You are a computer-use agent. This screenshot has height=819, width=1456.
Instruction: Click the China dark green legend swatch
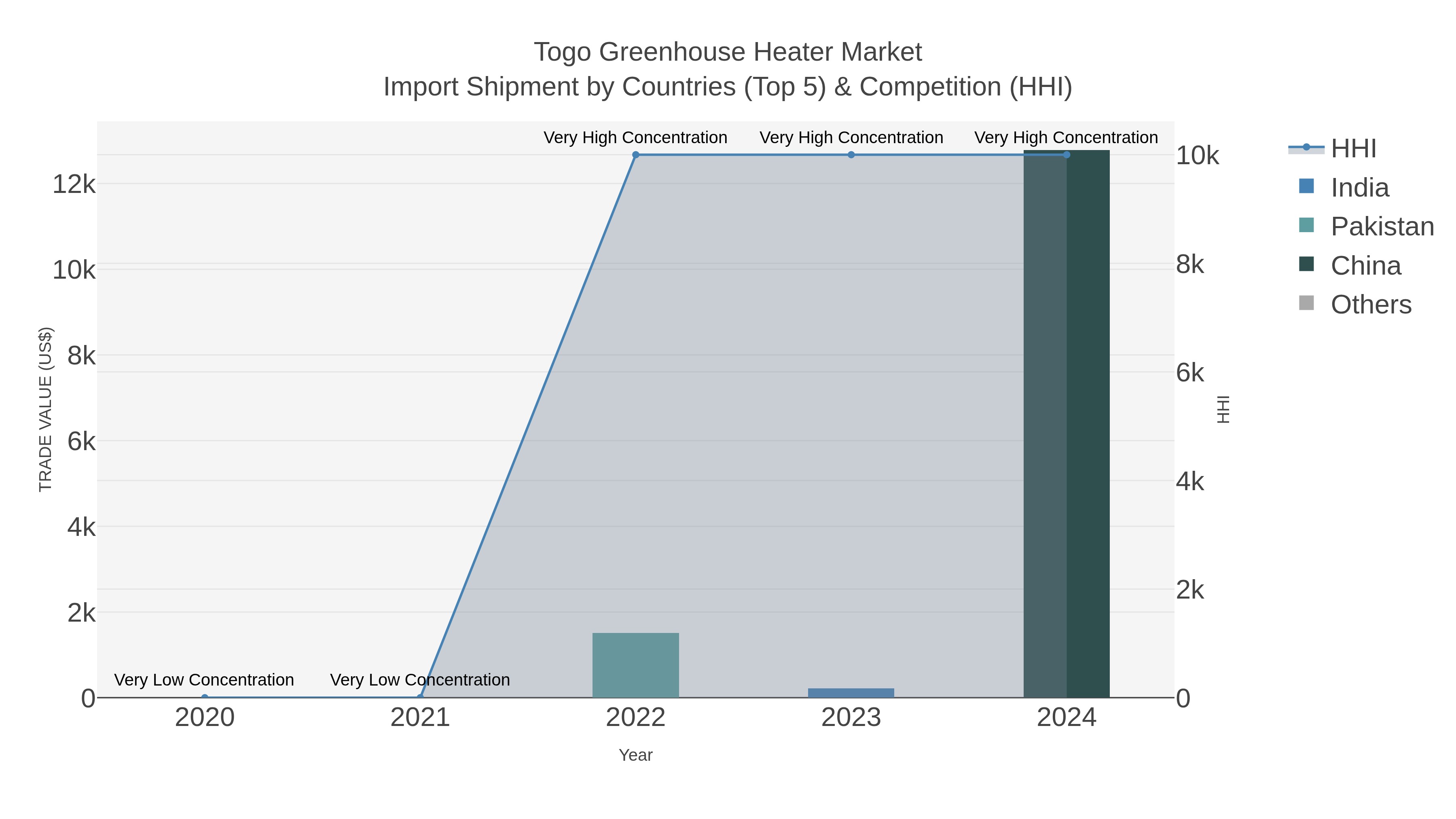(1306, 264)
